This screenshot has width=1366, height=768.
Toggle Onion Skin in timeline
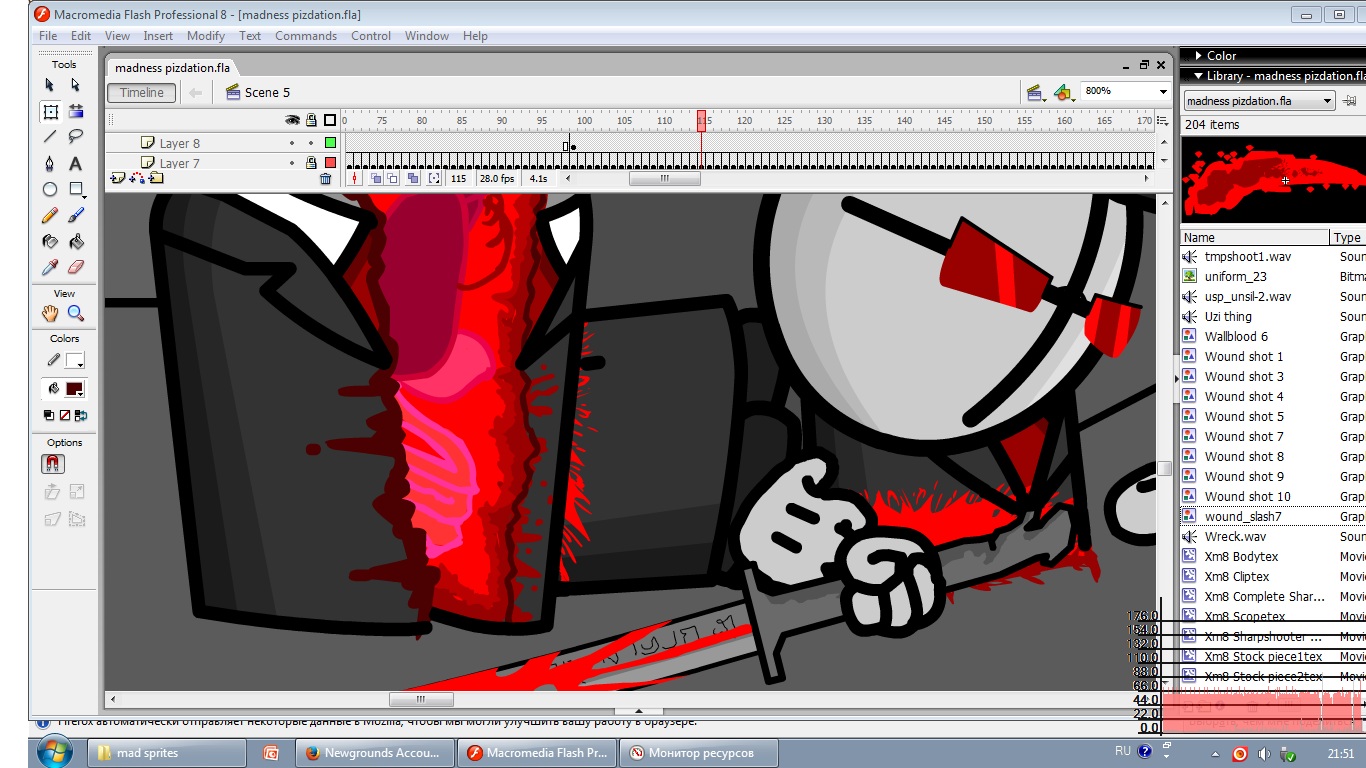(376, 178)
